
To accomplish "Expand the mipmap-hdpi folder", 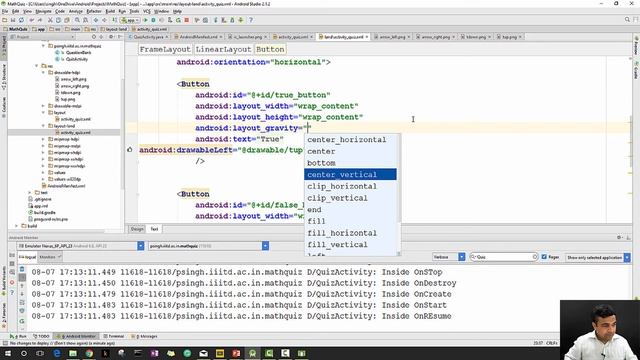I will pyautogui.click(x=43, y=139).
